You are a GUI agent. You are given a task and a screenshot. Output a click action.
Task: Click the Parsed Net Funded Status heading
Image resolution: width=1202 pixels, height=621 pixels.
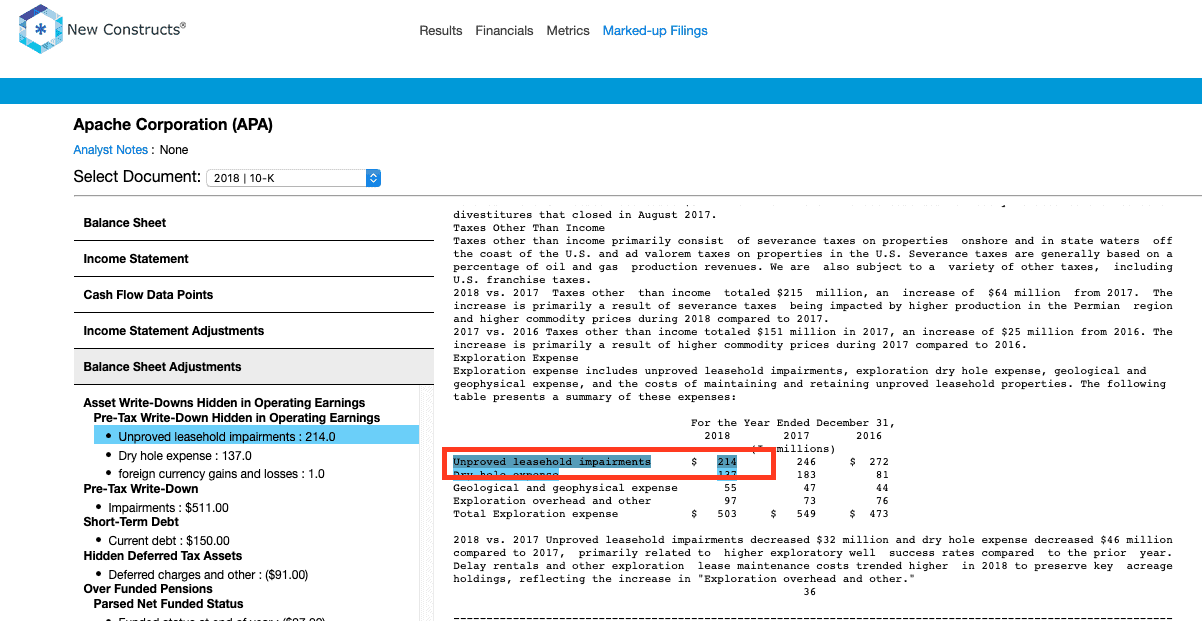click(x=169, y=604)
